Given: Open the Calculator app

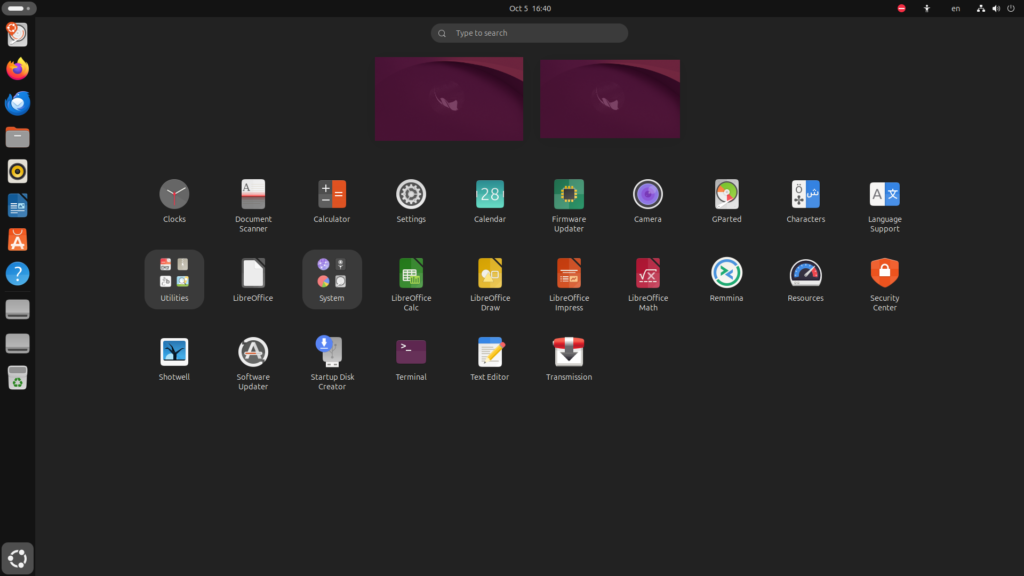Looking at the screenshot, I should 332,201.
